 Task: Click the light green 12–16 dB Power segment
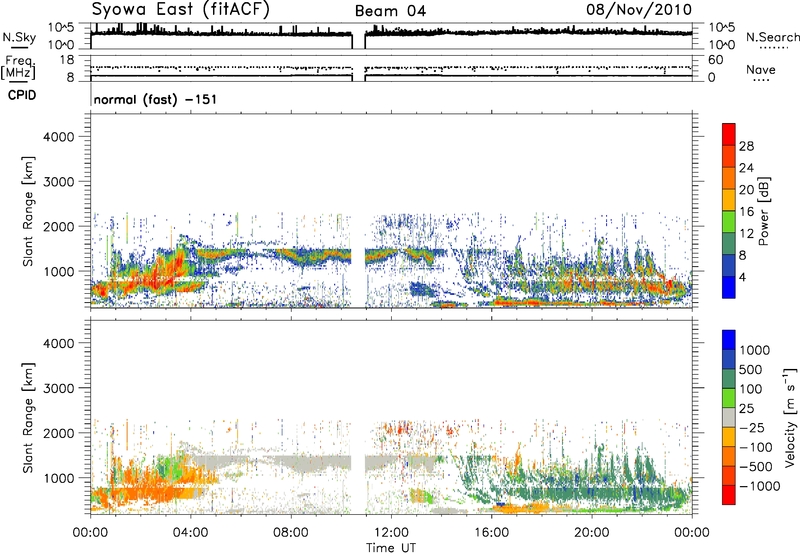point(729,222)
